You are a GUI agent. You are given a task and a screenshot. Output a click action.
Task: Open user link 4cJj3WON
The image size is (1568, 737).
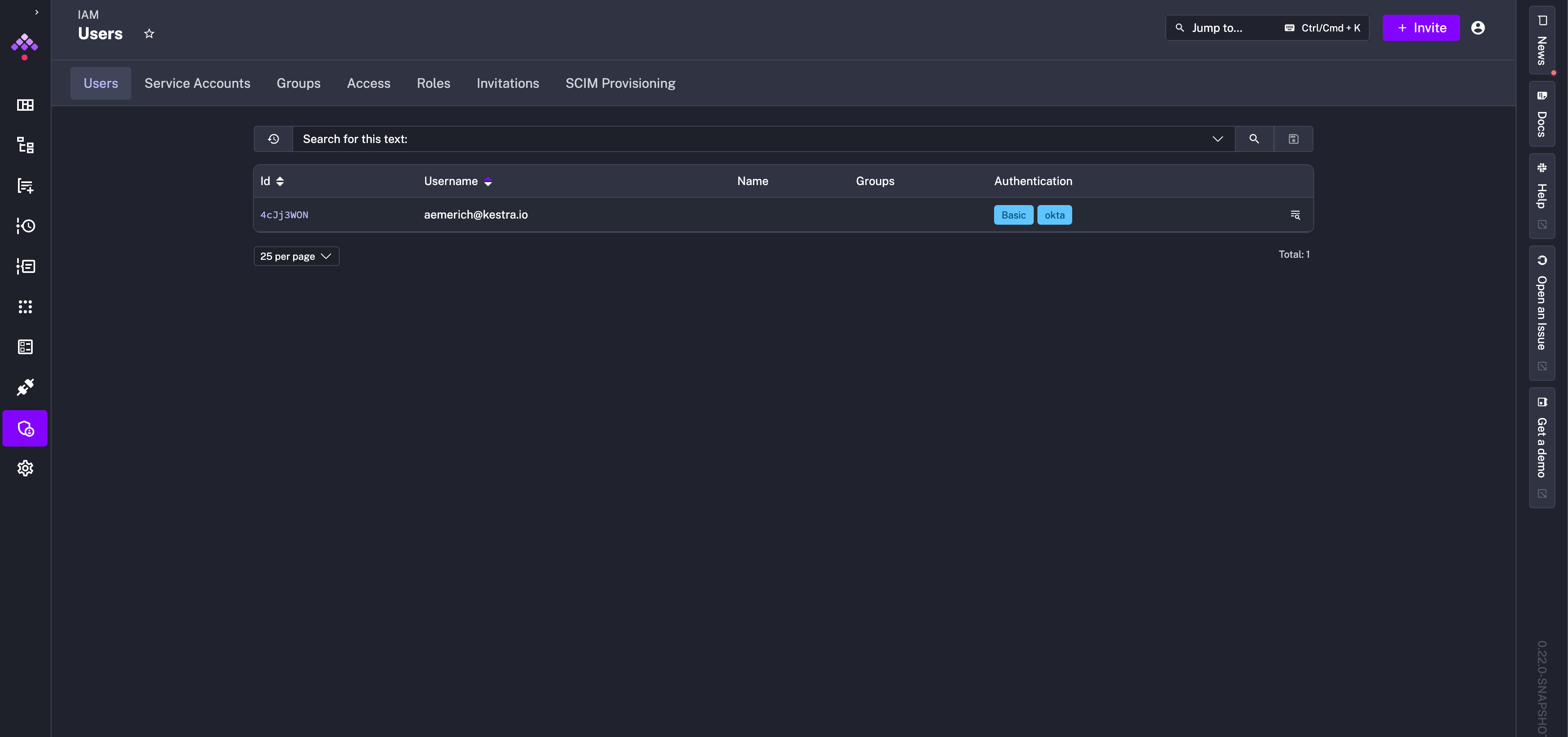pyautogui.click(x=284, y=215)
